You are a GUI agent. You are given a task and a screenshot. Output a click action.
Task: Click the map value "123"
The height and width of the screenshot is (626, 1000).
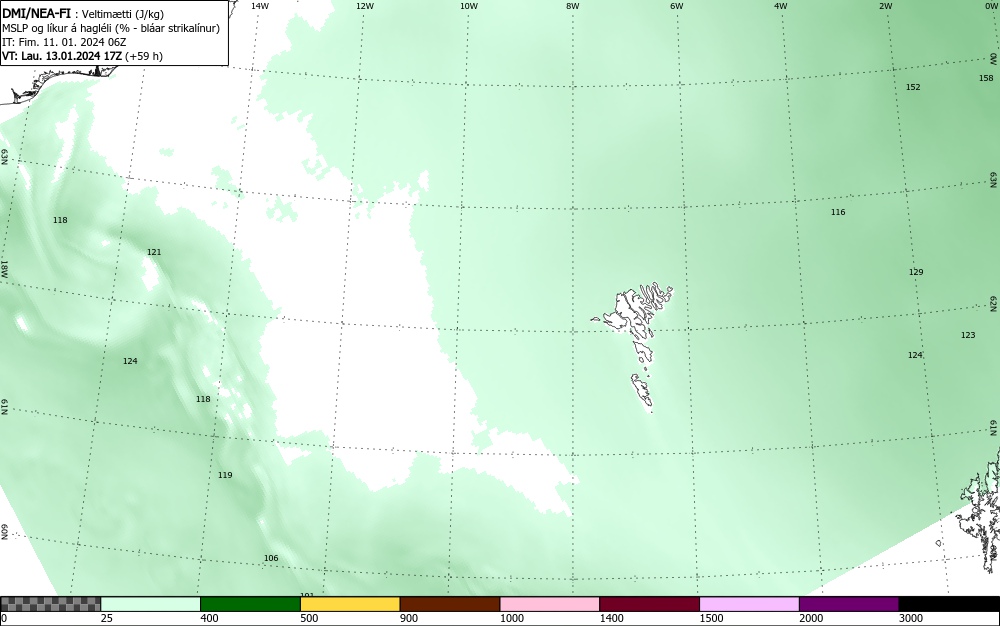[968, 335]
